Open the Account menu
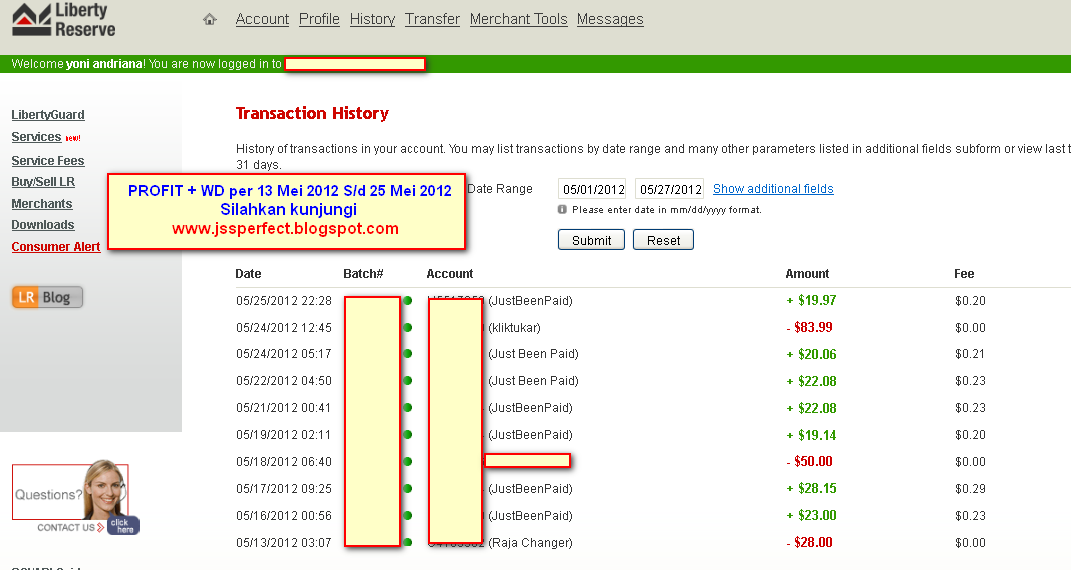1071x570 pixels. 262,19
